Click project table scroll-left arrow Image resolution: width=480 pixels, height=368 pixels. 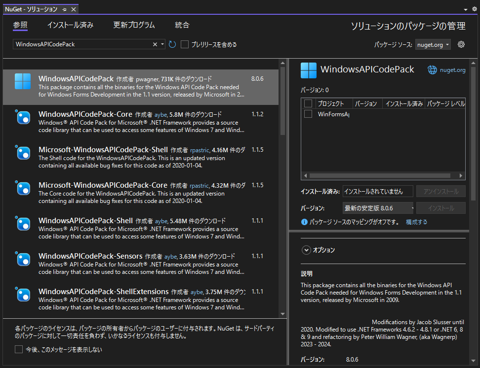tap(305, 175)
